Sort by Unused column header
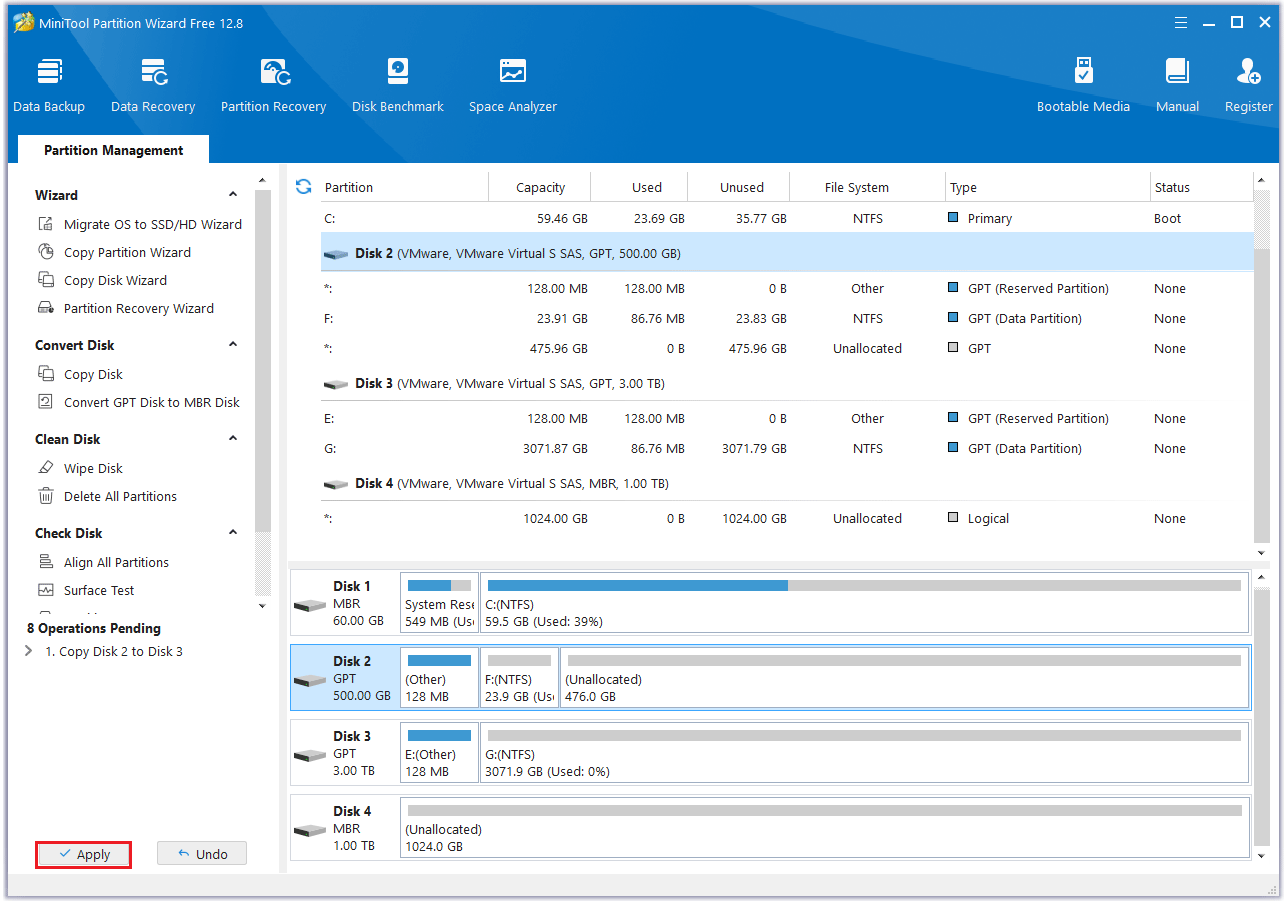The width and height of the screenshot is (1285, 903). (740, 187)
